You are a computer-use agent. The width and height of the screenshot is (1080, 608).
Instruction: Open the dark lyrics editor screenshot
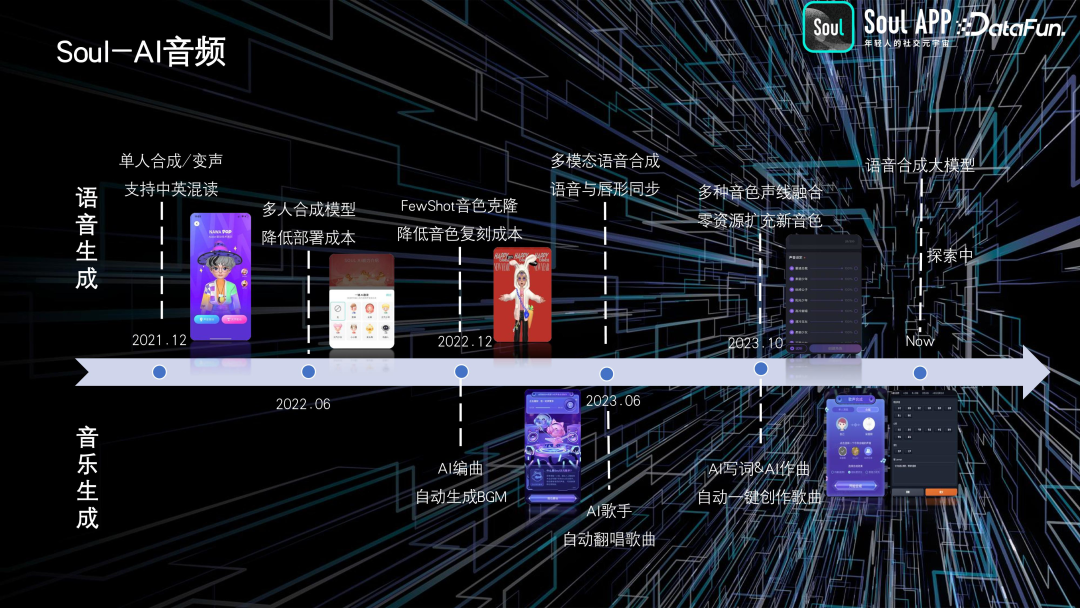pos(923,447)
